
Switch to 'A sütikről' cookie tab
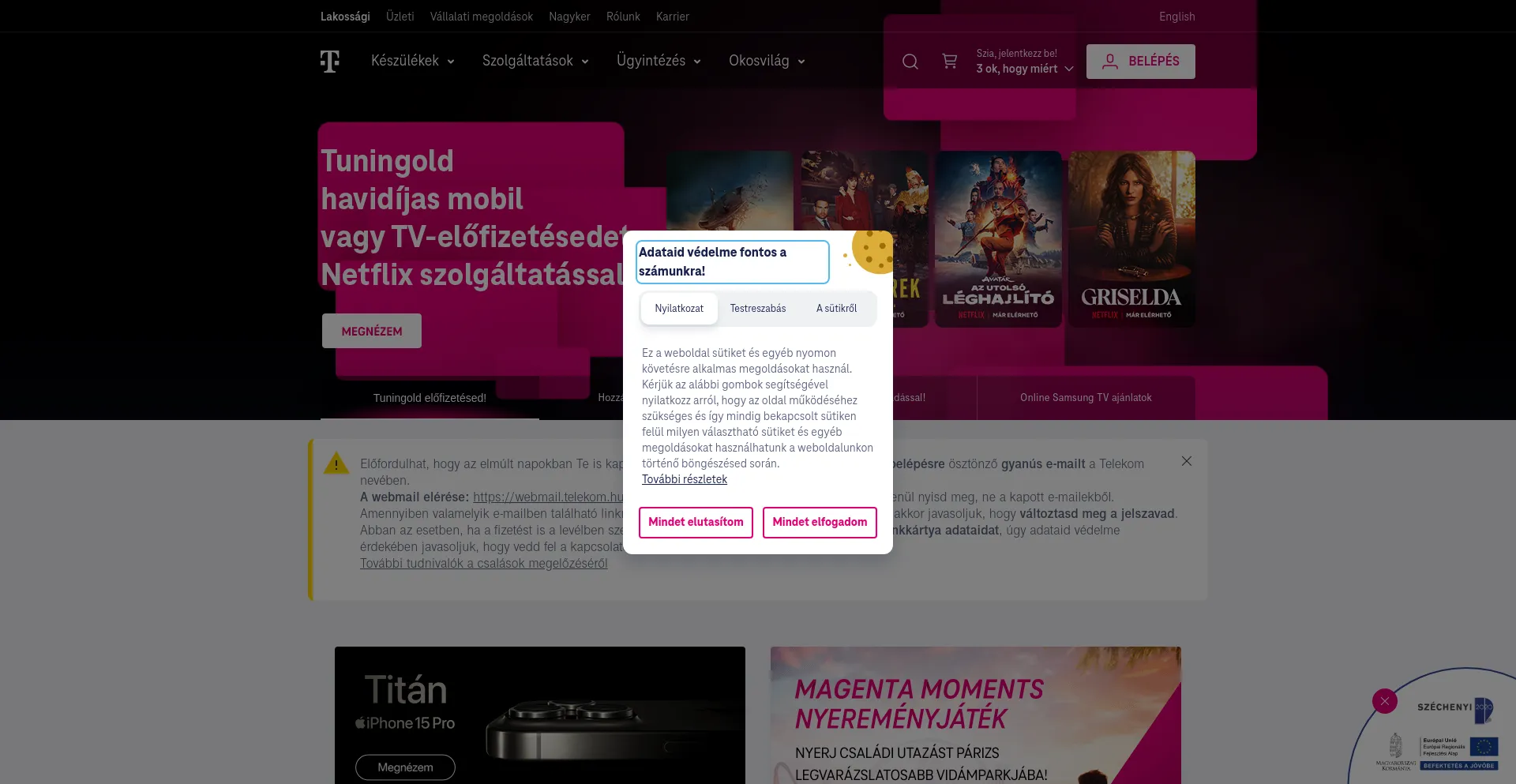click(836, 309)
